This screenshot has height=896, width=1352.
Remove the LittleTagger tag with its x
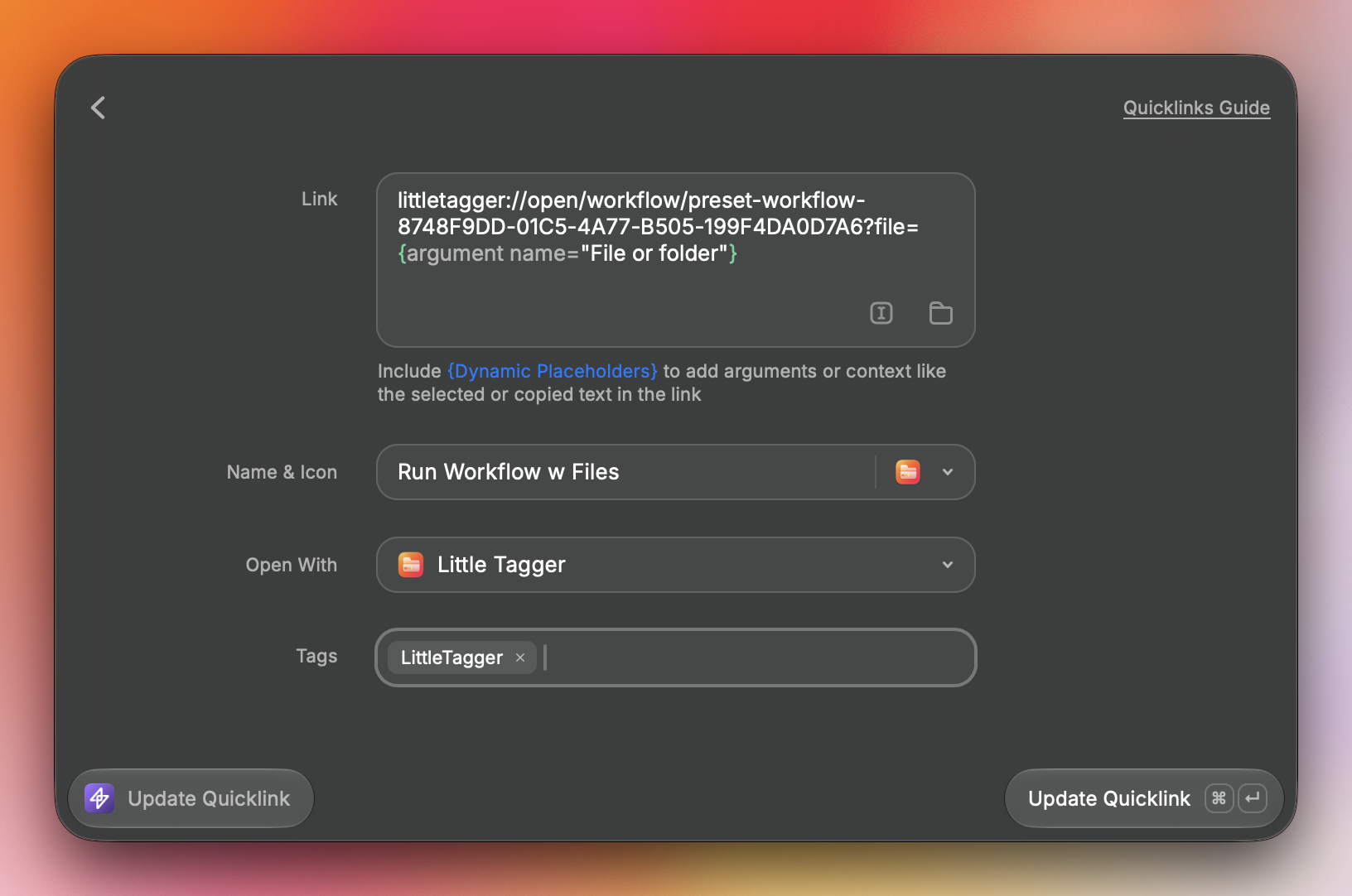point(520,658)
